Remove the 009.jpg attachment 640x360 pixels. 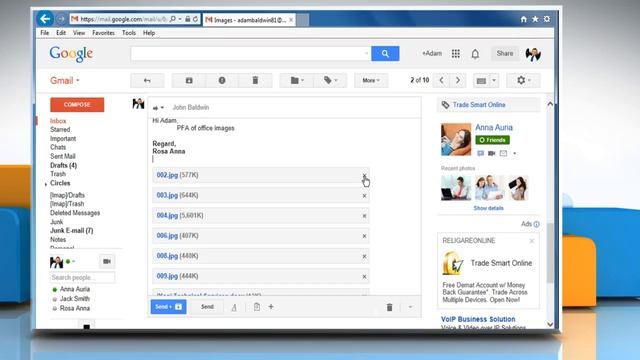pyautogui.click(x=364, y=276)
